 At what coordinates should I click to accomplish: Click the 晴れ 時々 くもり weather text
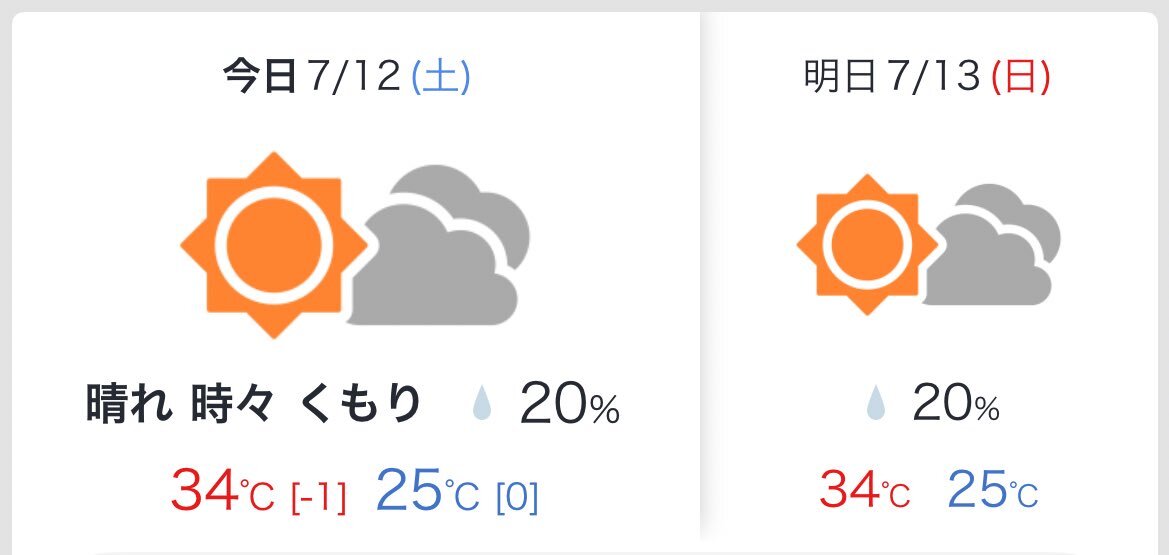(x=254, y=404)
